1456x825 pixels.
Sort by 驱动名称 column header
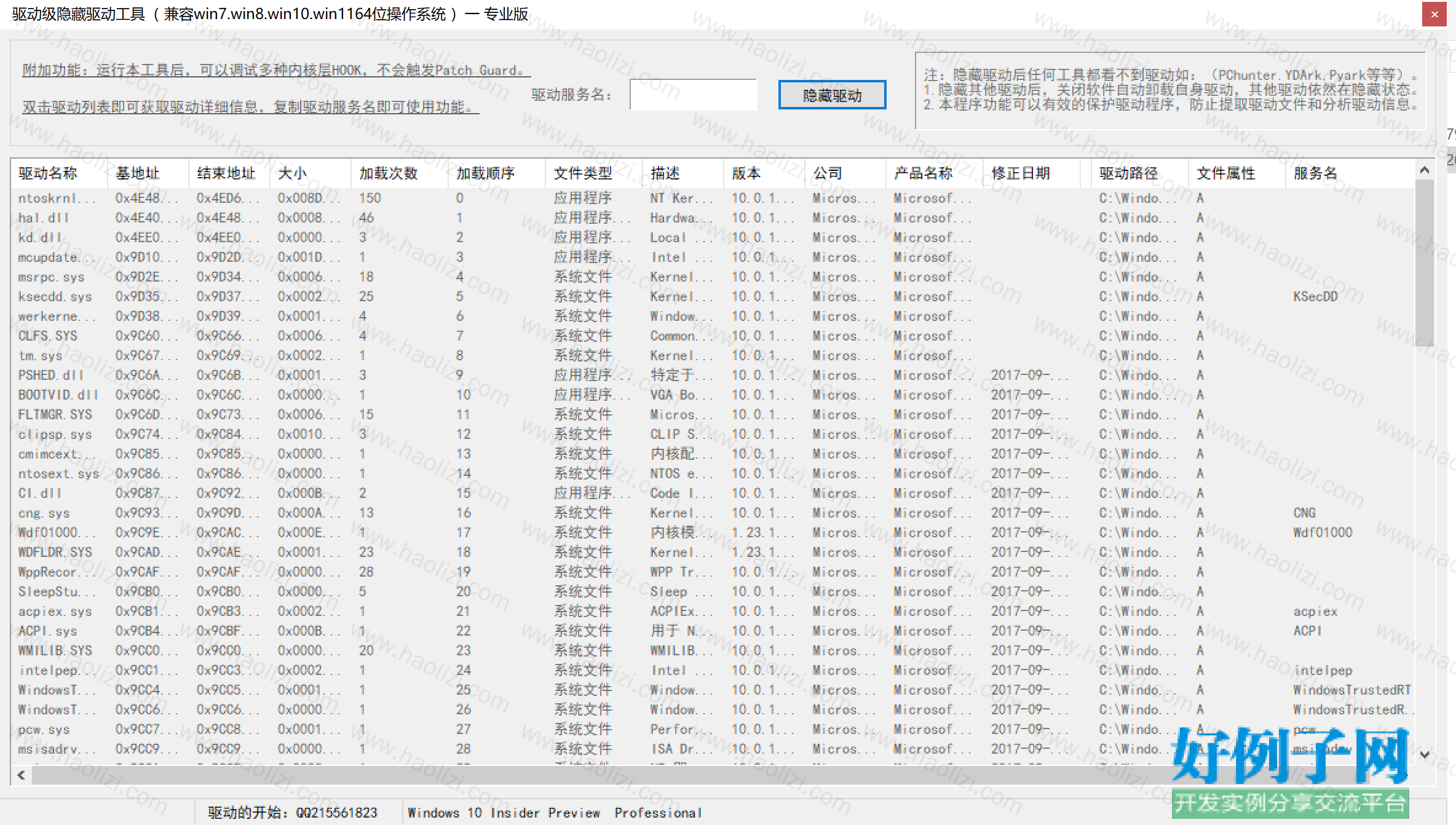pos(59,173)
